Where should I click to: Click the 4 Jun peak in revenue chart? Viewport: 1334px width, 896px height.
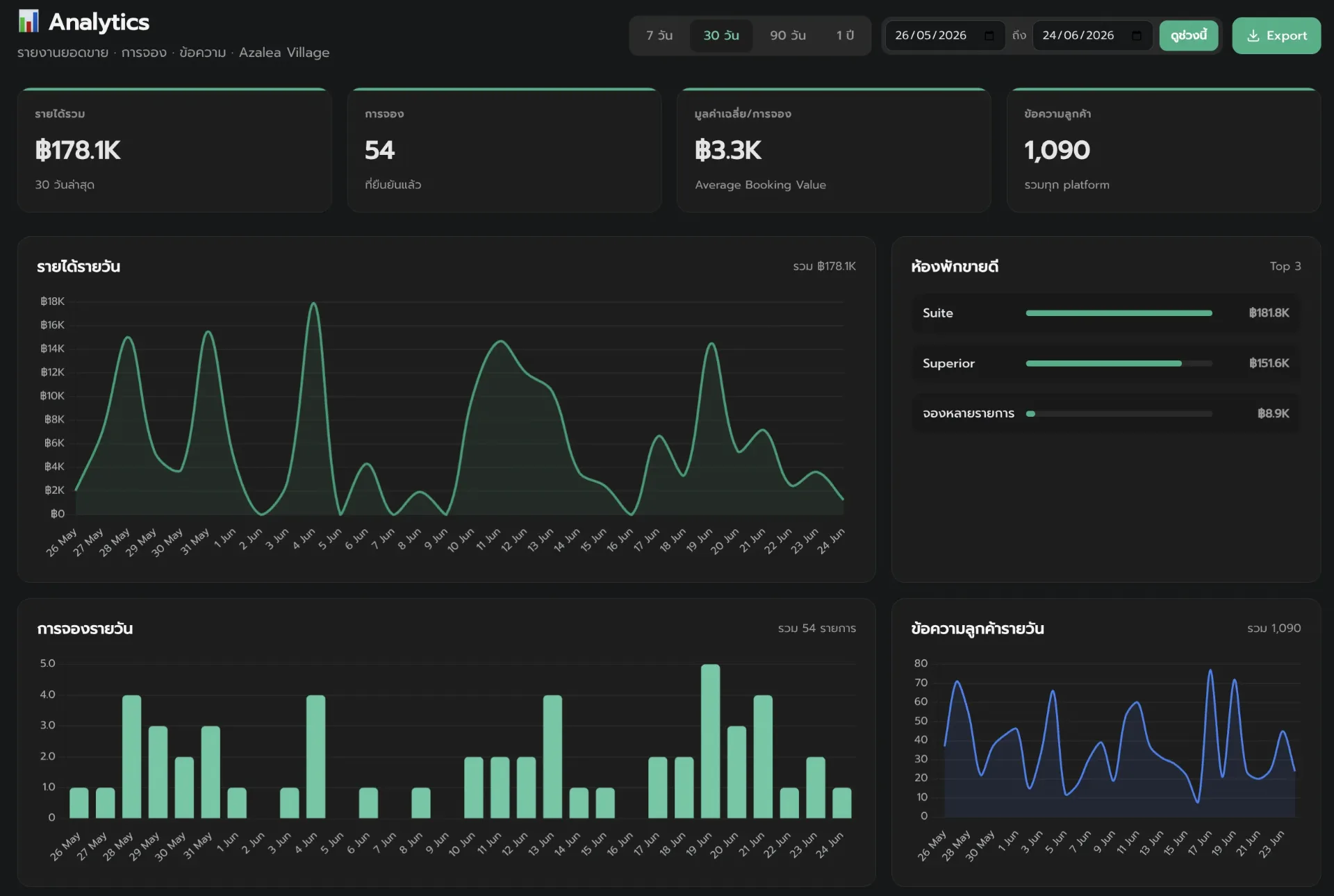(313, 304)
